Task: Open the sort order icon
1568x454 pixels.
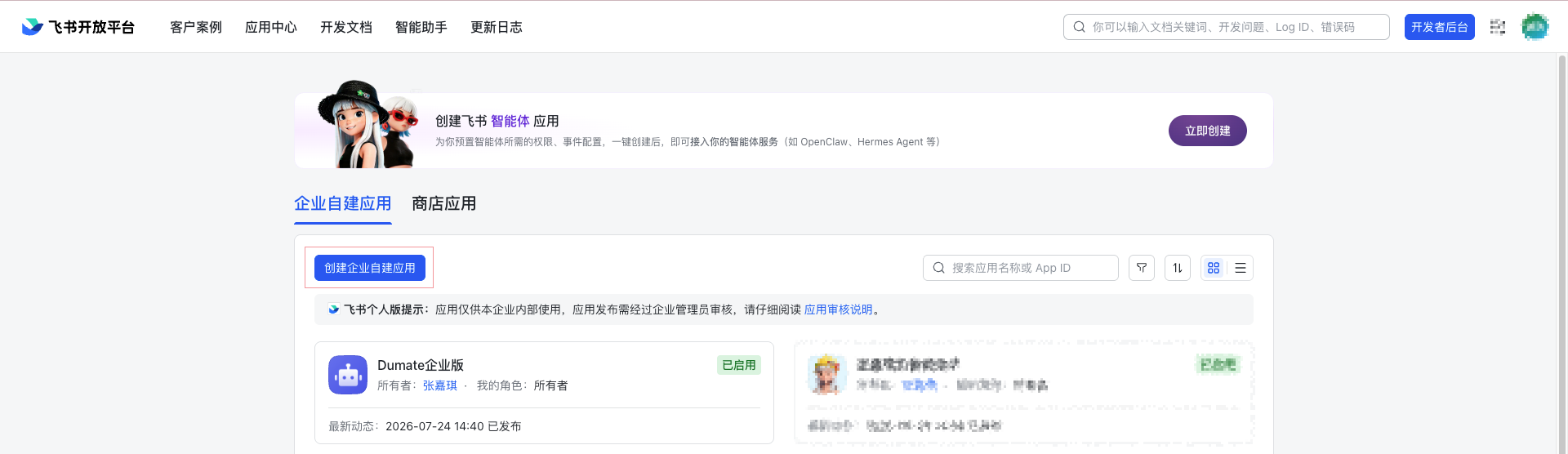Action: coord(1177,268)
